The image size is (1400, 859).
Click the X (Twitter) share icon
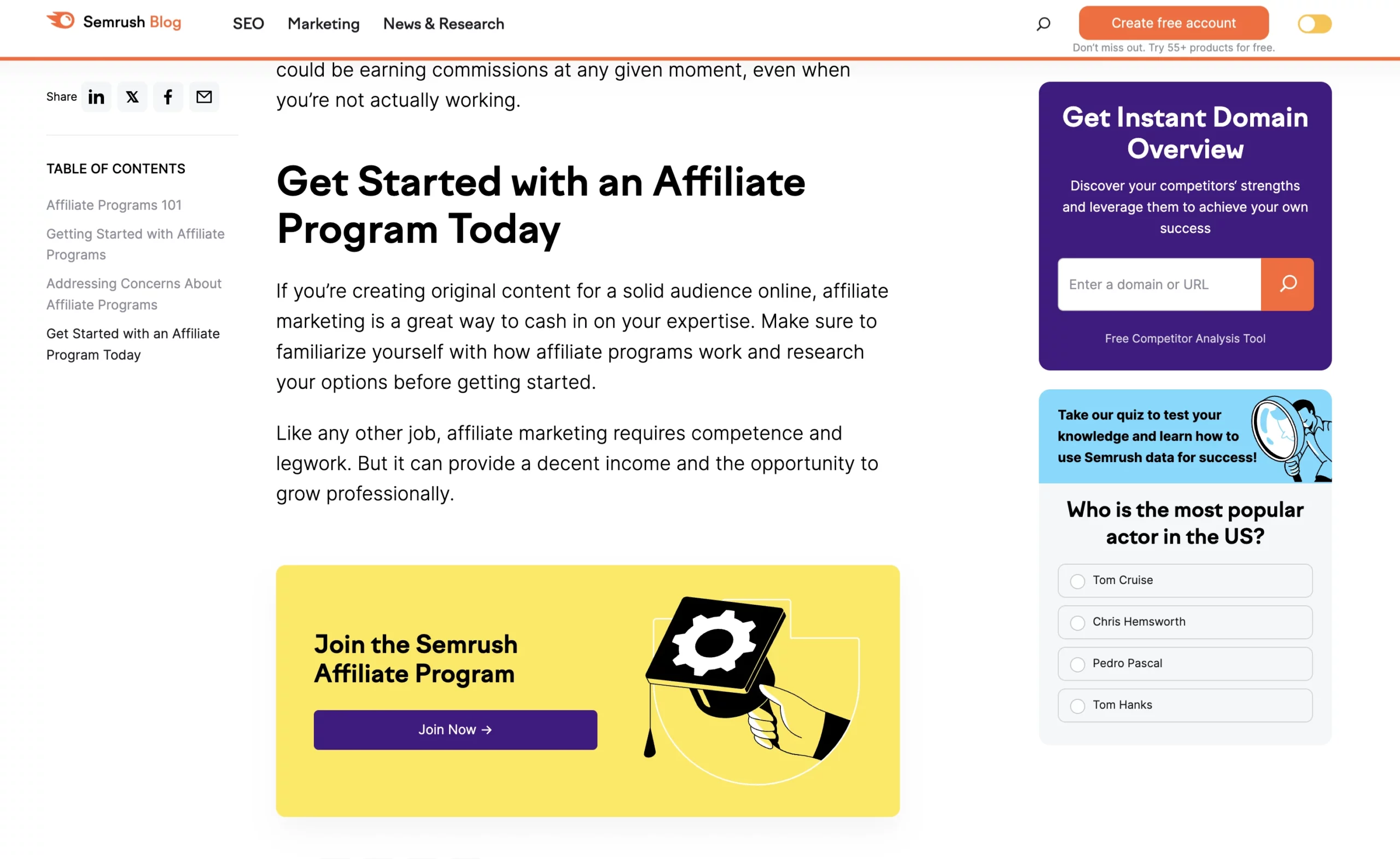132,96
